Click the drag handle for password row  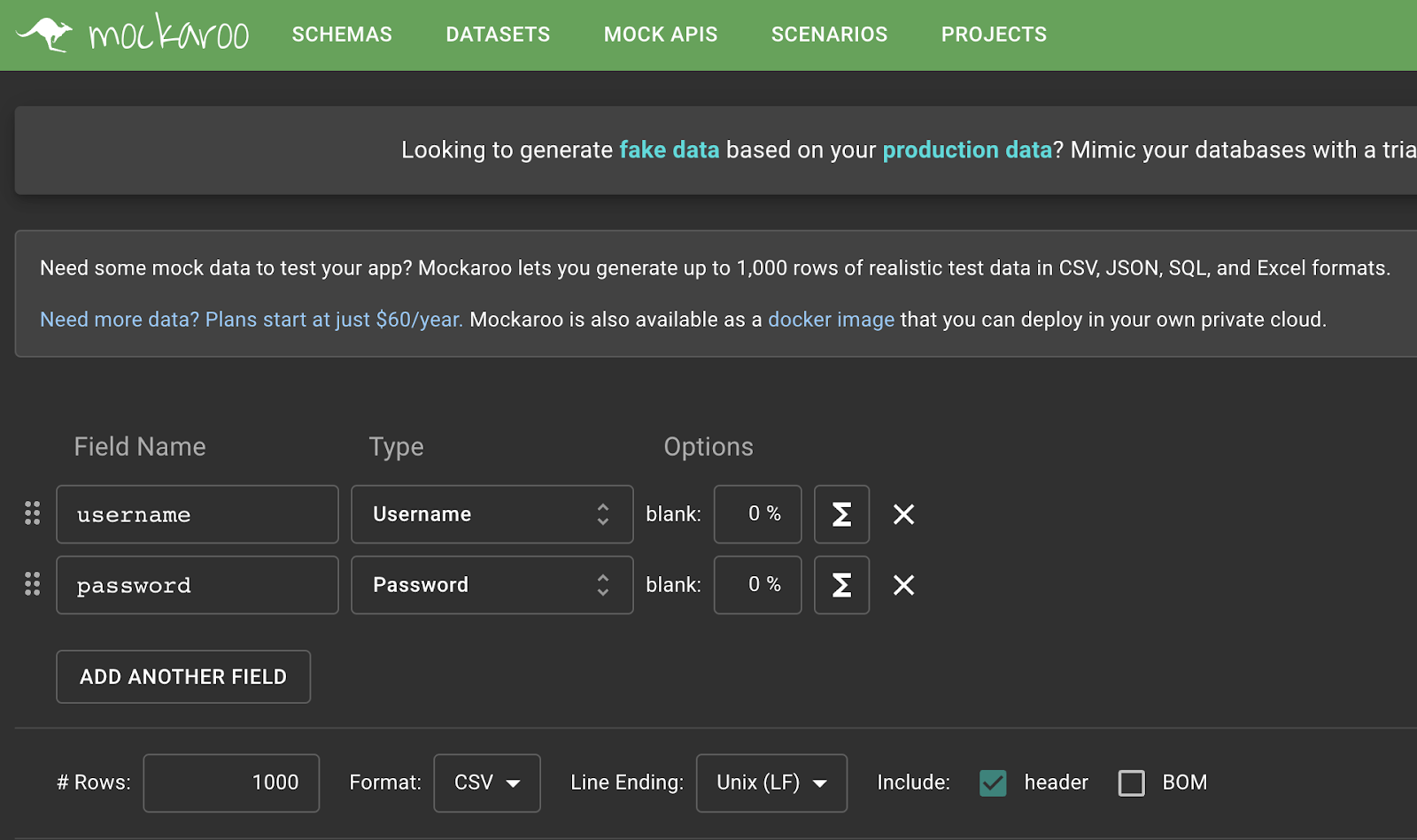33,584
